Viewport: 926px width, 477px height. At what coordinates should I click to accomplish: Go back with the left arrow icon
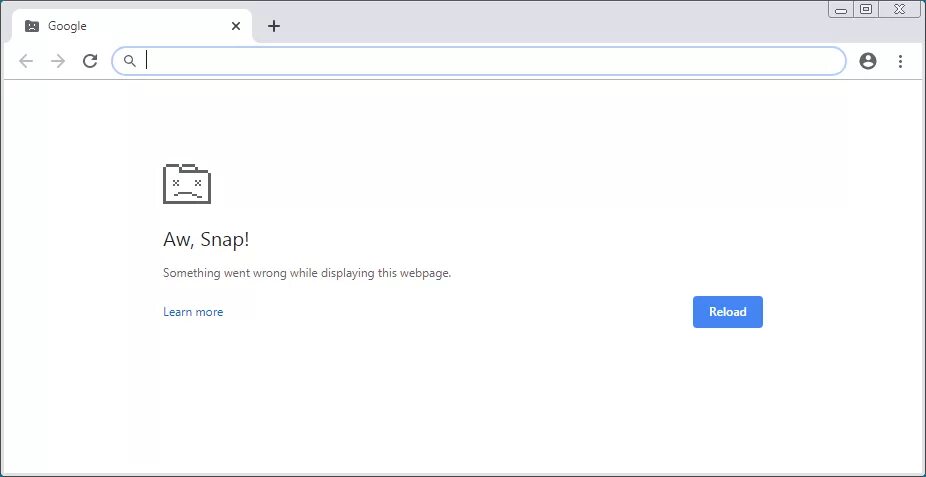coord(26,61)
